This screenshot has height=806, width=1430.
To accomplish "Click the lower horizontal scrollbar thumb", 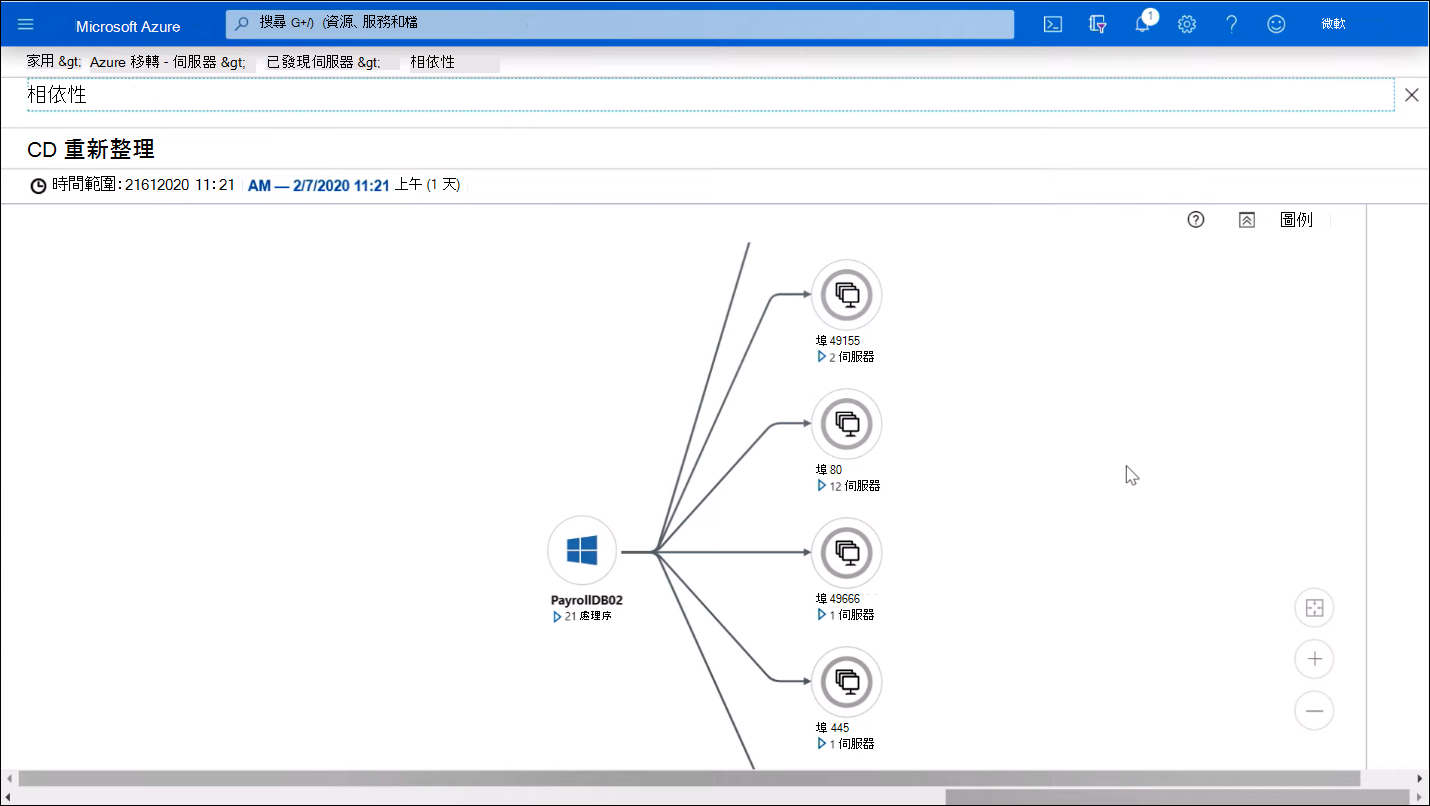I will tap(1176, 797).
